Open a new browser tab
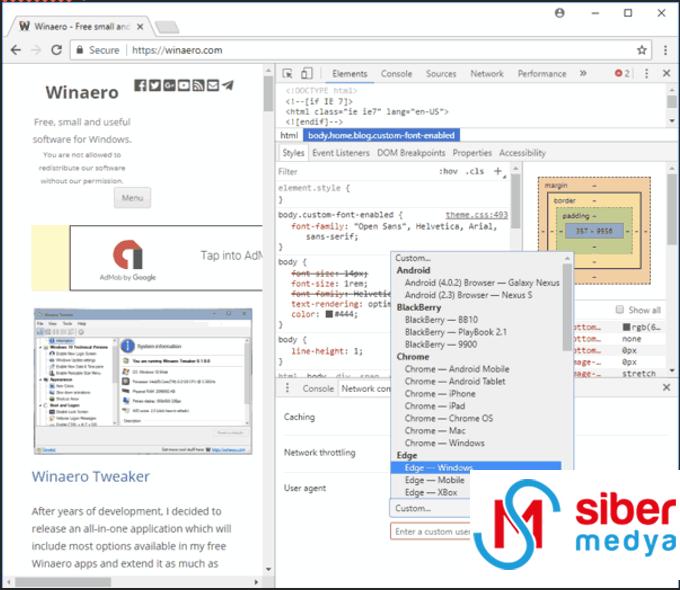This screenshot has width=680, height=590. point(167,27)
